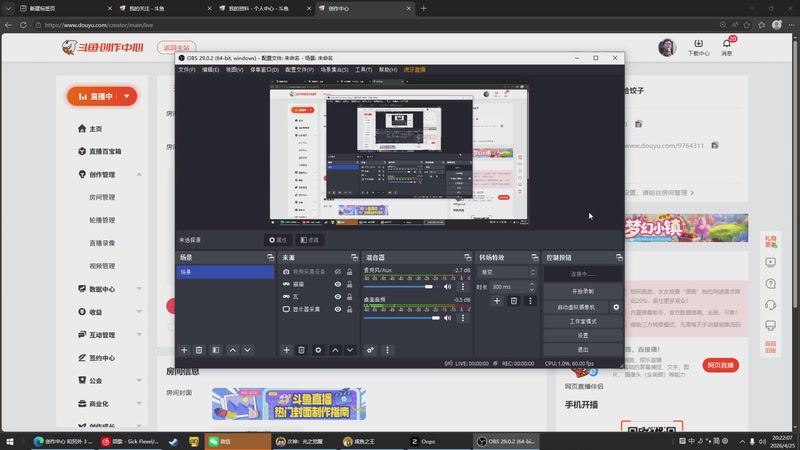Open 设置 from OBS controls panel

coord(583,336)
